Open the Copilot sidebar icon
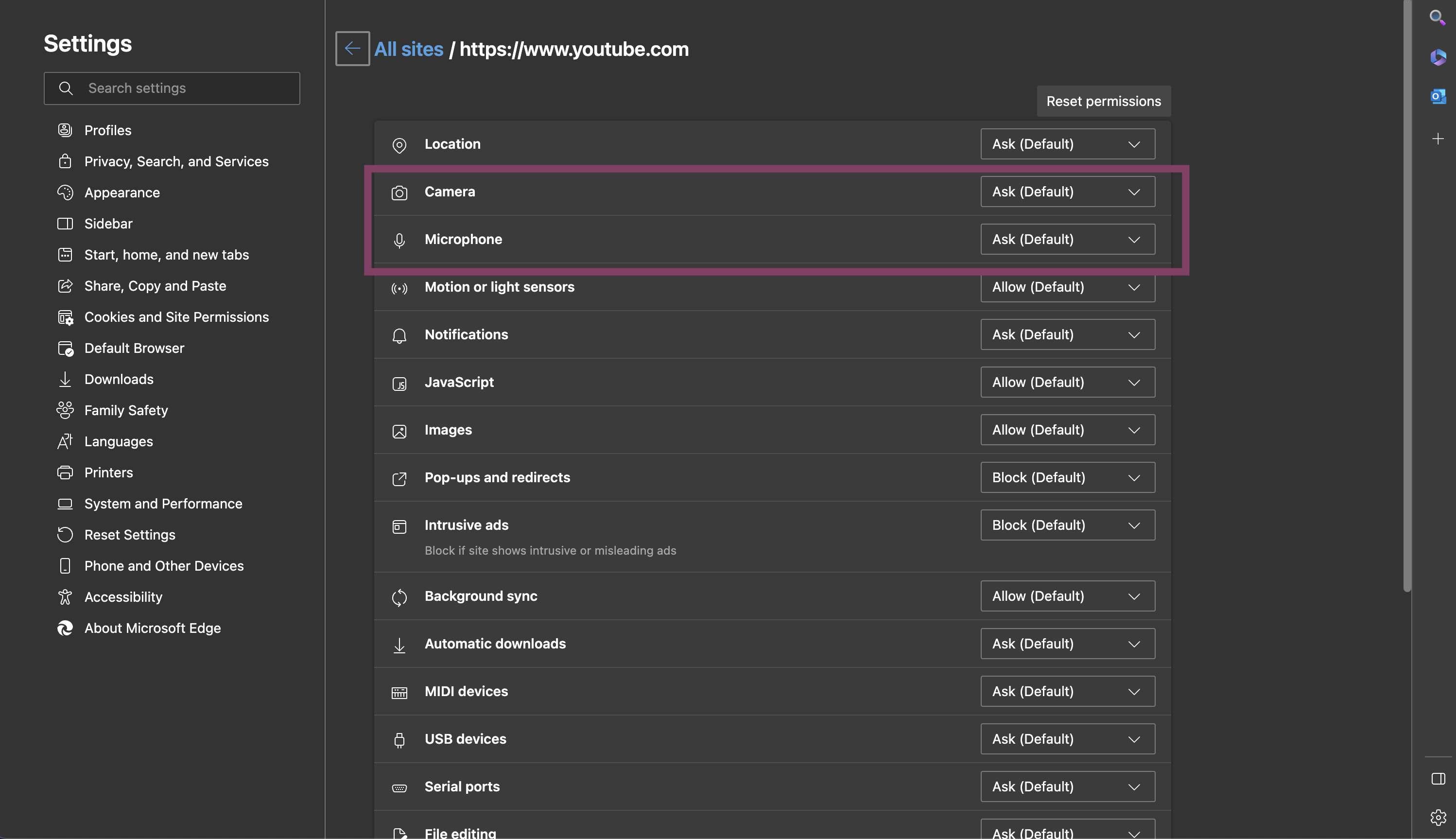Image resolution: width=1456 pixels, height=839 pixels. pyautogui.click(x=1438, y=57)
